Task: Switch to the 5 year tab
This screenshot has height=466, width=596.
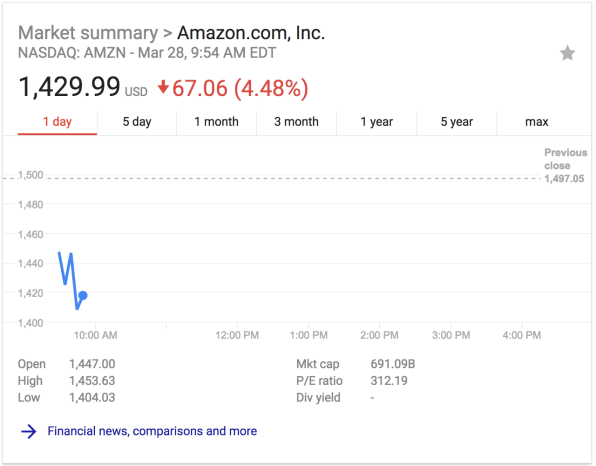Action: 457,122
